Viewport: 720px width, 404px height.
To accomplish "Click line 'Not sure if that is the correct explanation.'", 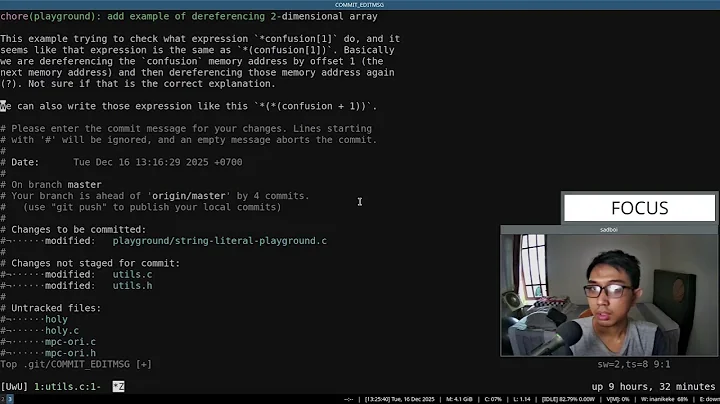I will 152,84.
